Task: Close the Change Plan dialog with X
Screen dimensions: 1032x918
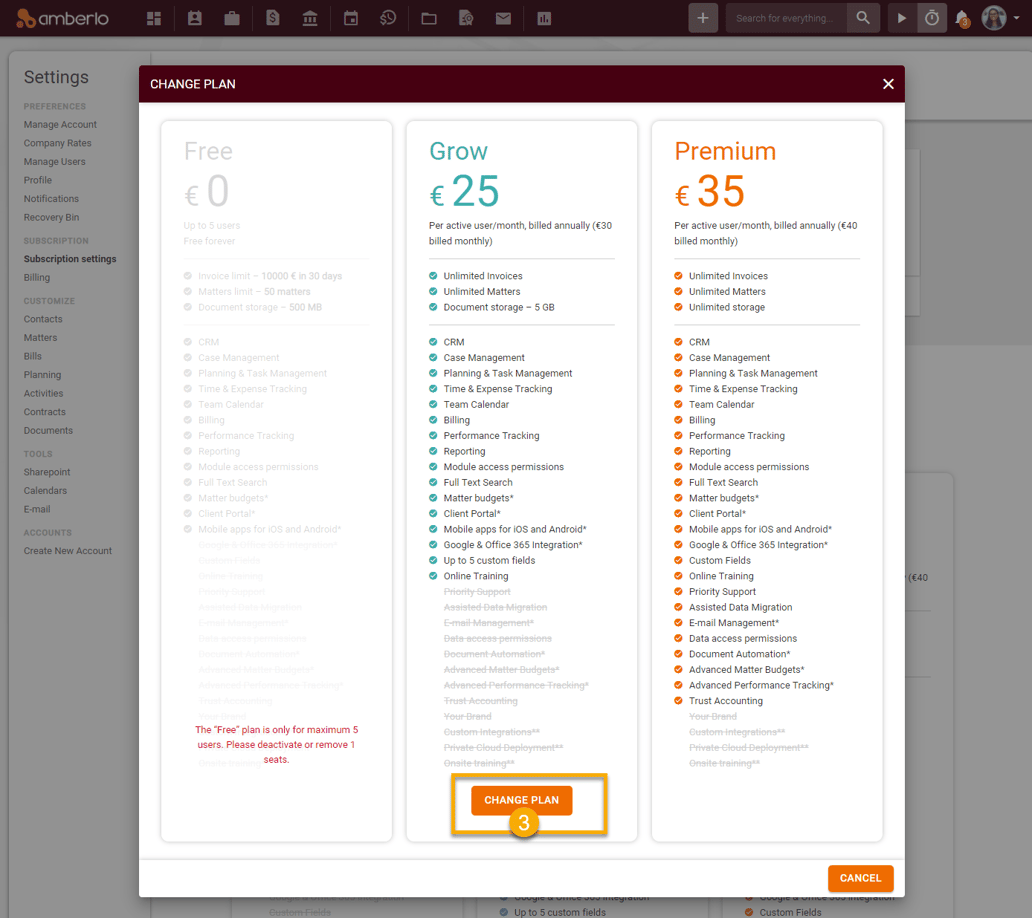Action: [888, 84]
